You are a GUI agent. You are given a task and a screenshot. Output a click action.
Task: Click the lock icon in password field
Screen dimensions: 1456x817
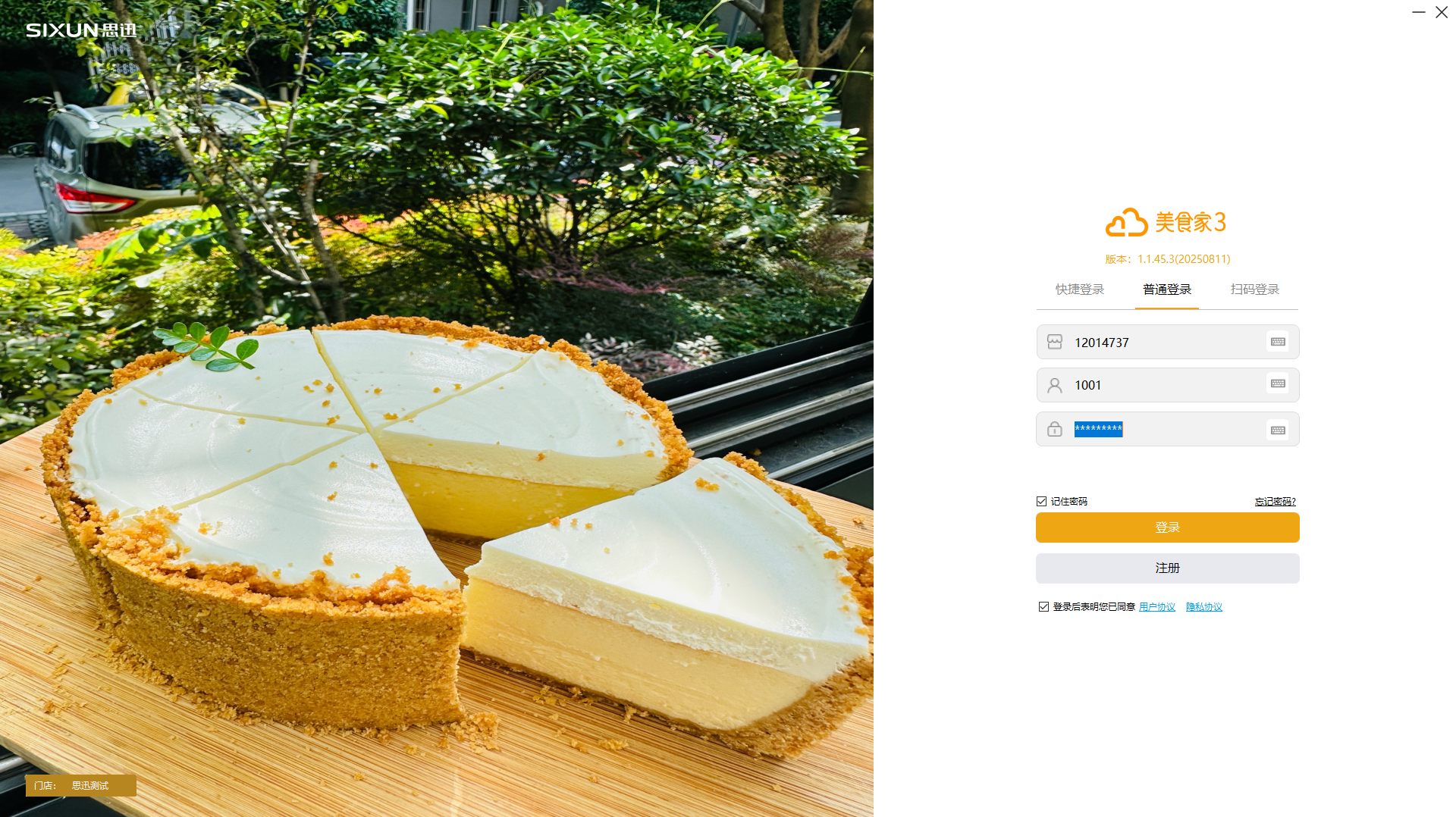pos(1055,429)
